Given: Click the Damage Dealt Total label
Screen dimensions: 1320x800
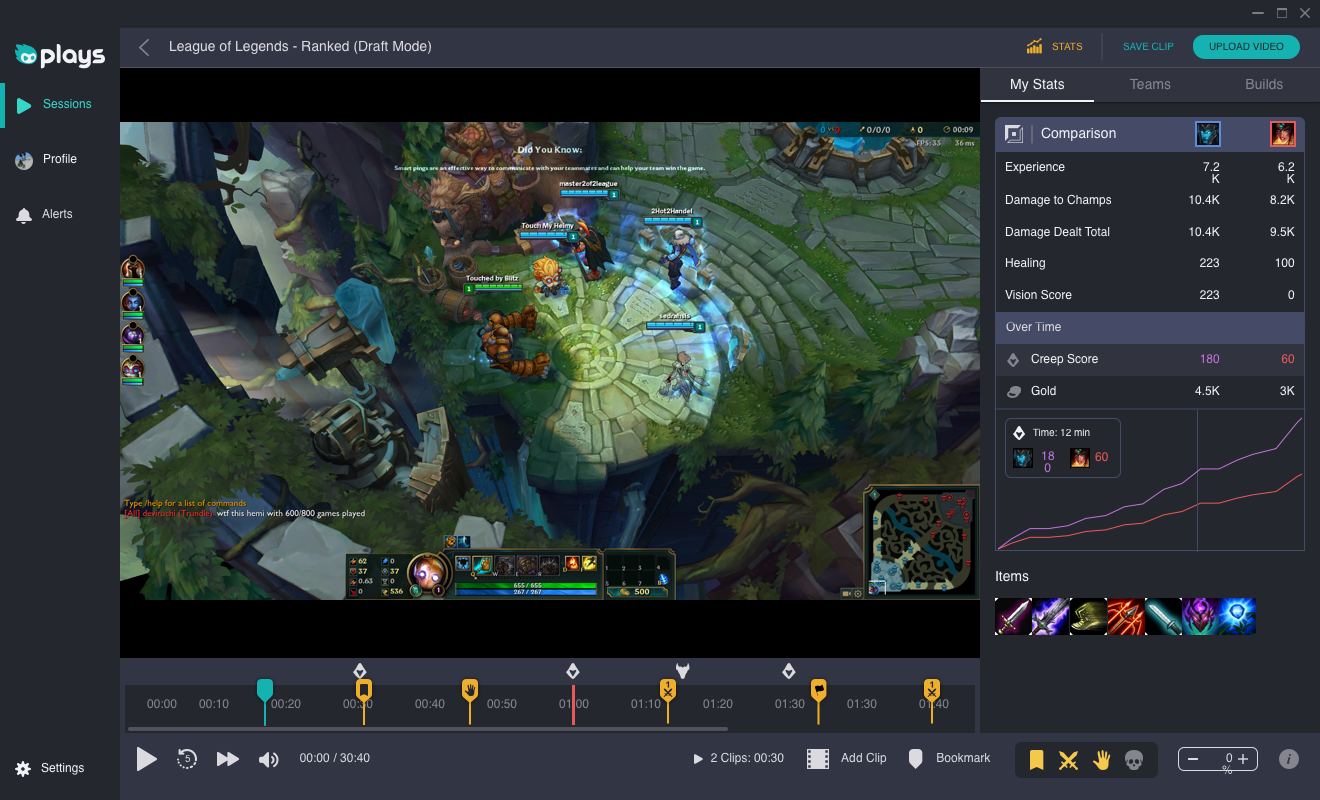Looking at the screenshot, I should (1057, 232).
